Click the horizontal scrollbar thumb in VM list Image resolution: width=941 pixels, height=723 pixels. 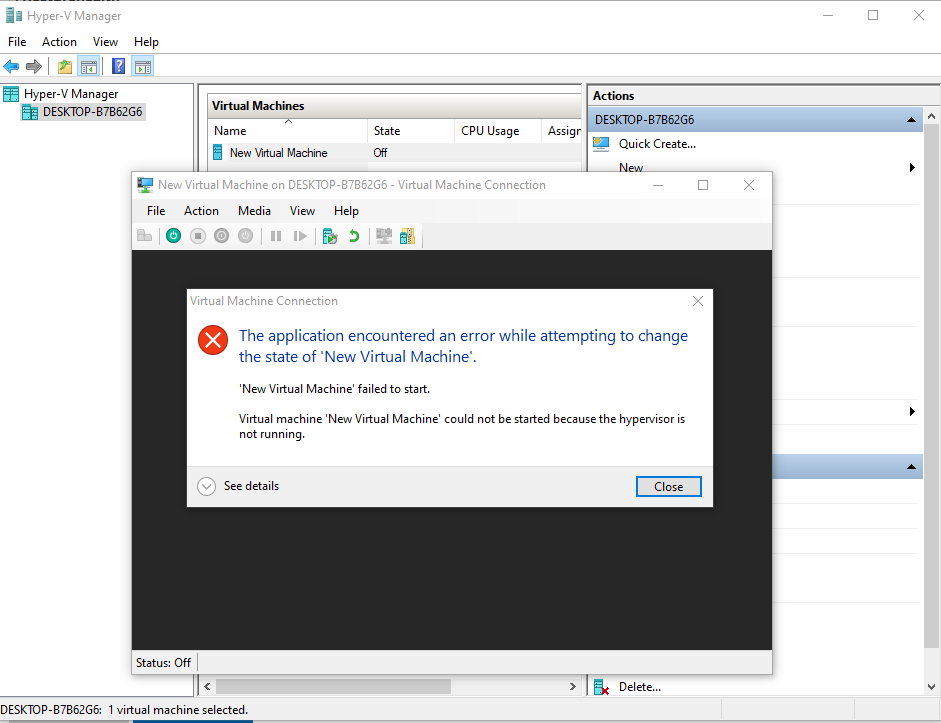tap(333, 686)
